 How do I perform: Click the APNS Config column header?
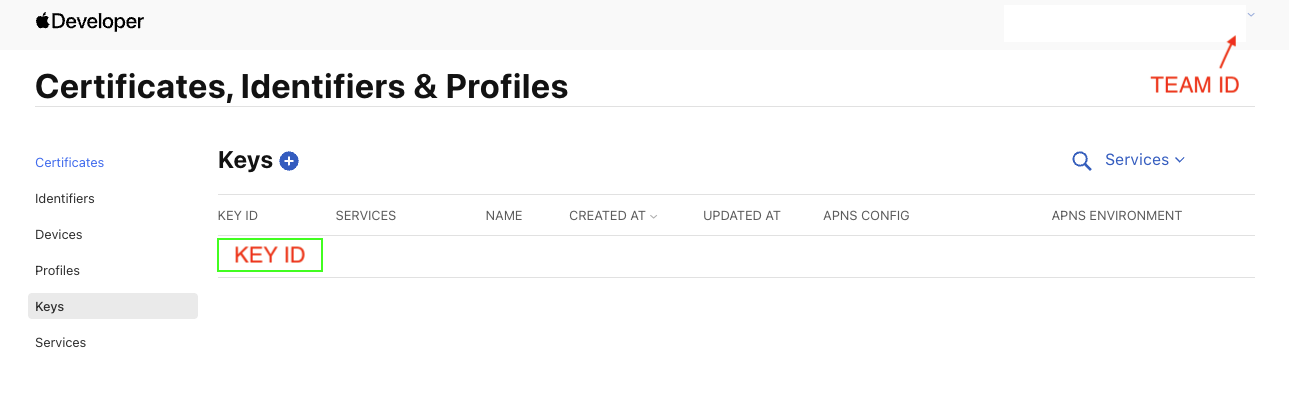[866, 216]
